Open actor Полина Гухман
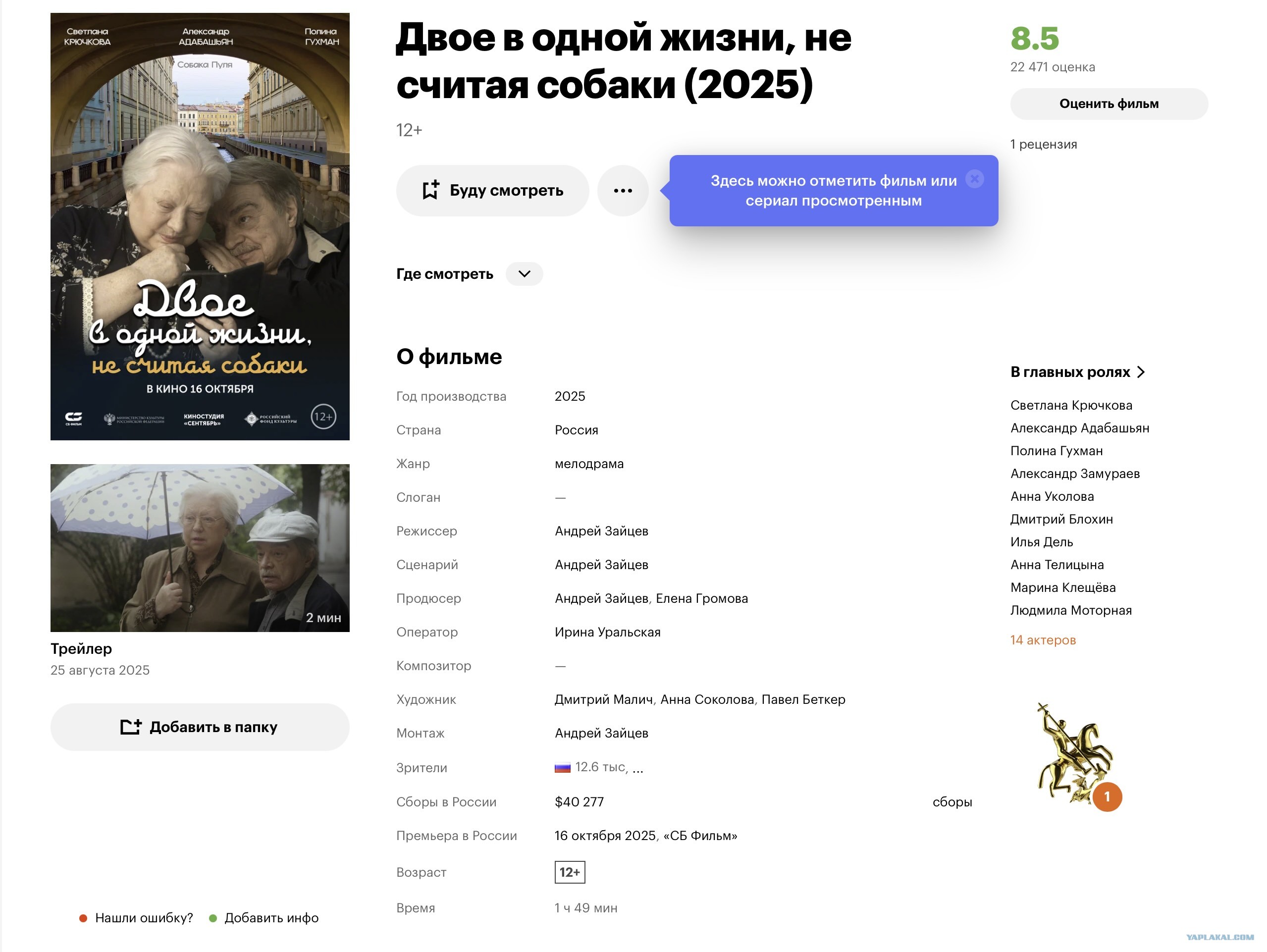This screenshot has width=1267, height=952. 1056,451
